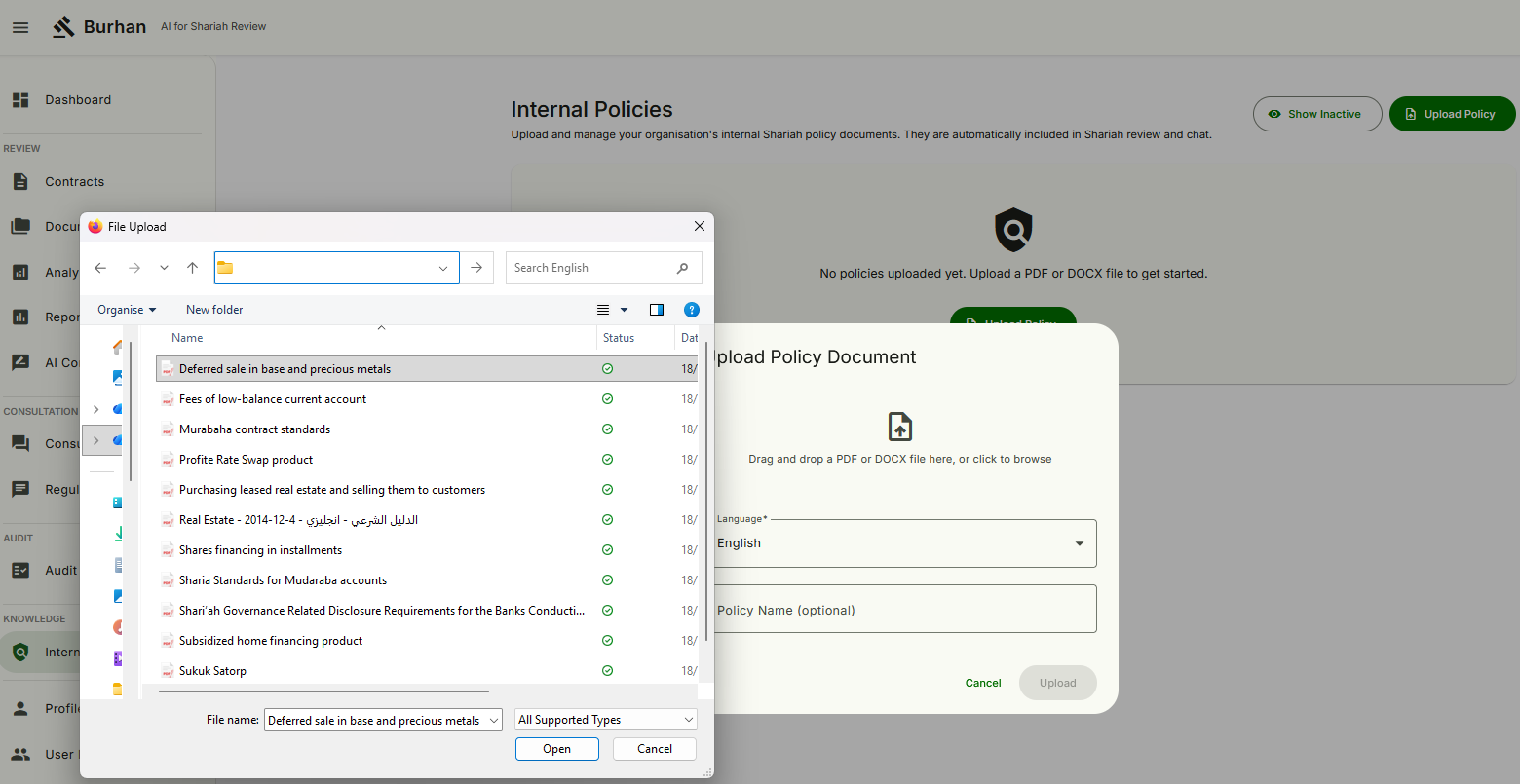
Task: Click the Profile person icon in sidebar
Action: pos(20,708)
